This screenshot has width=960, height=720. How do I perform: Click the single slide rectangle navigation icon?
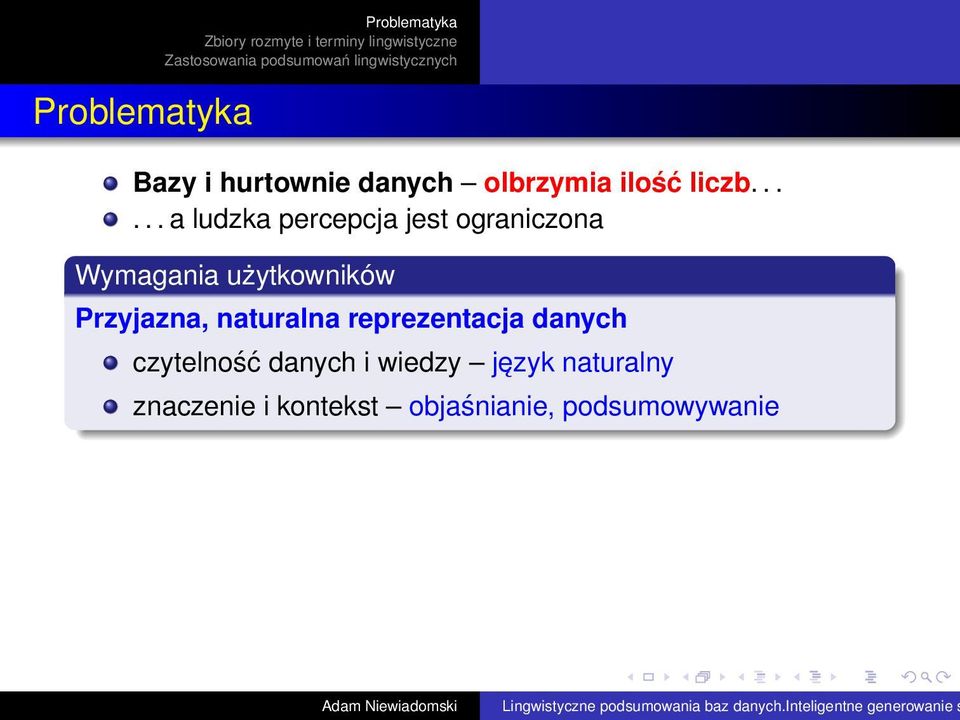tap(648, 677)
